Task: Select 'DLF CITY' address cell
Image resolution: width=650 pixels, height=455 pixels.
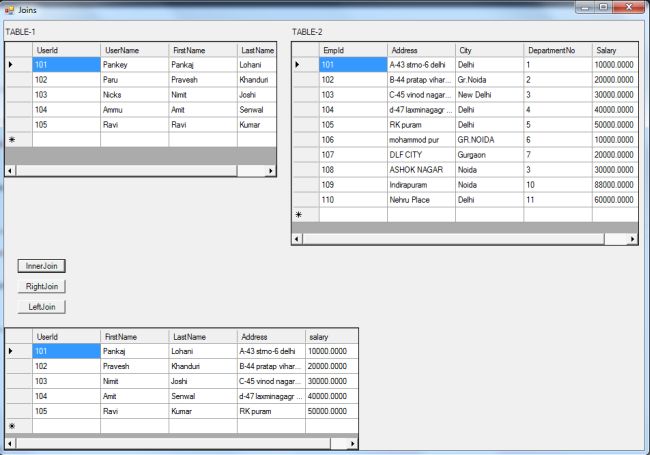Action: [421, 155]
